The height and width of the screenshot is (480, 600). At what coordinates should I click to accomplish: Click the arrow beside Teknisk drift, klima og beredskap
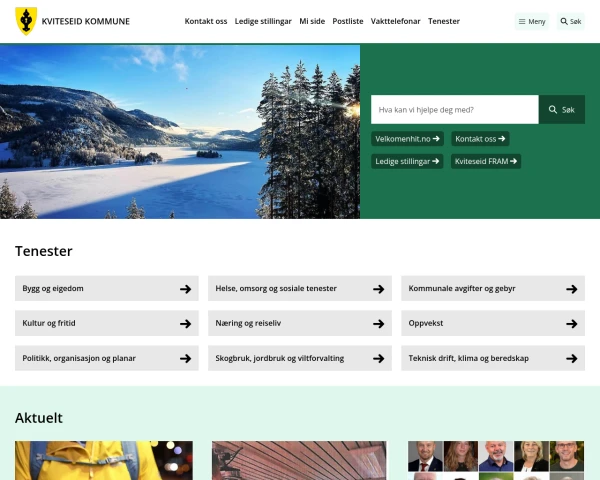point(572,358)
